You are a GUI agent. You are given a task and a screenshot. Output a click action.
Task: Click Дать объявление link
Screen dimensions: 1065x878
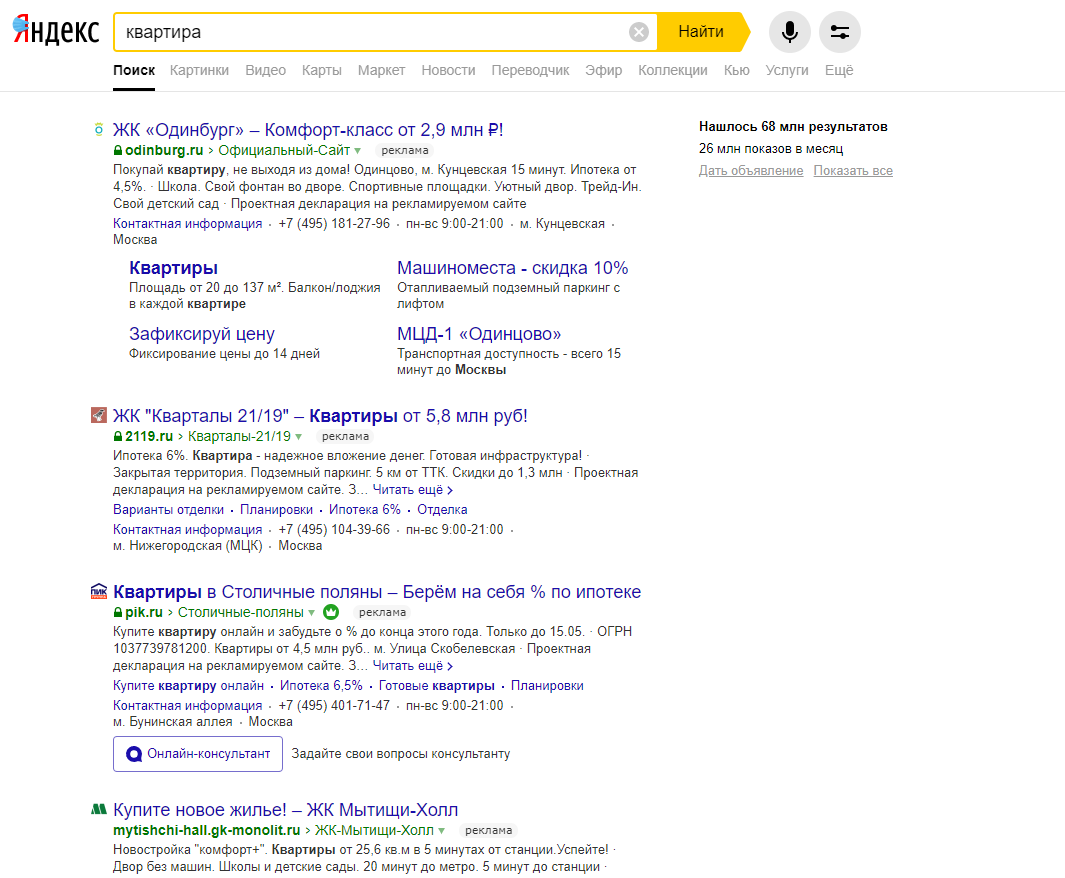pos(751,170)
